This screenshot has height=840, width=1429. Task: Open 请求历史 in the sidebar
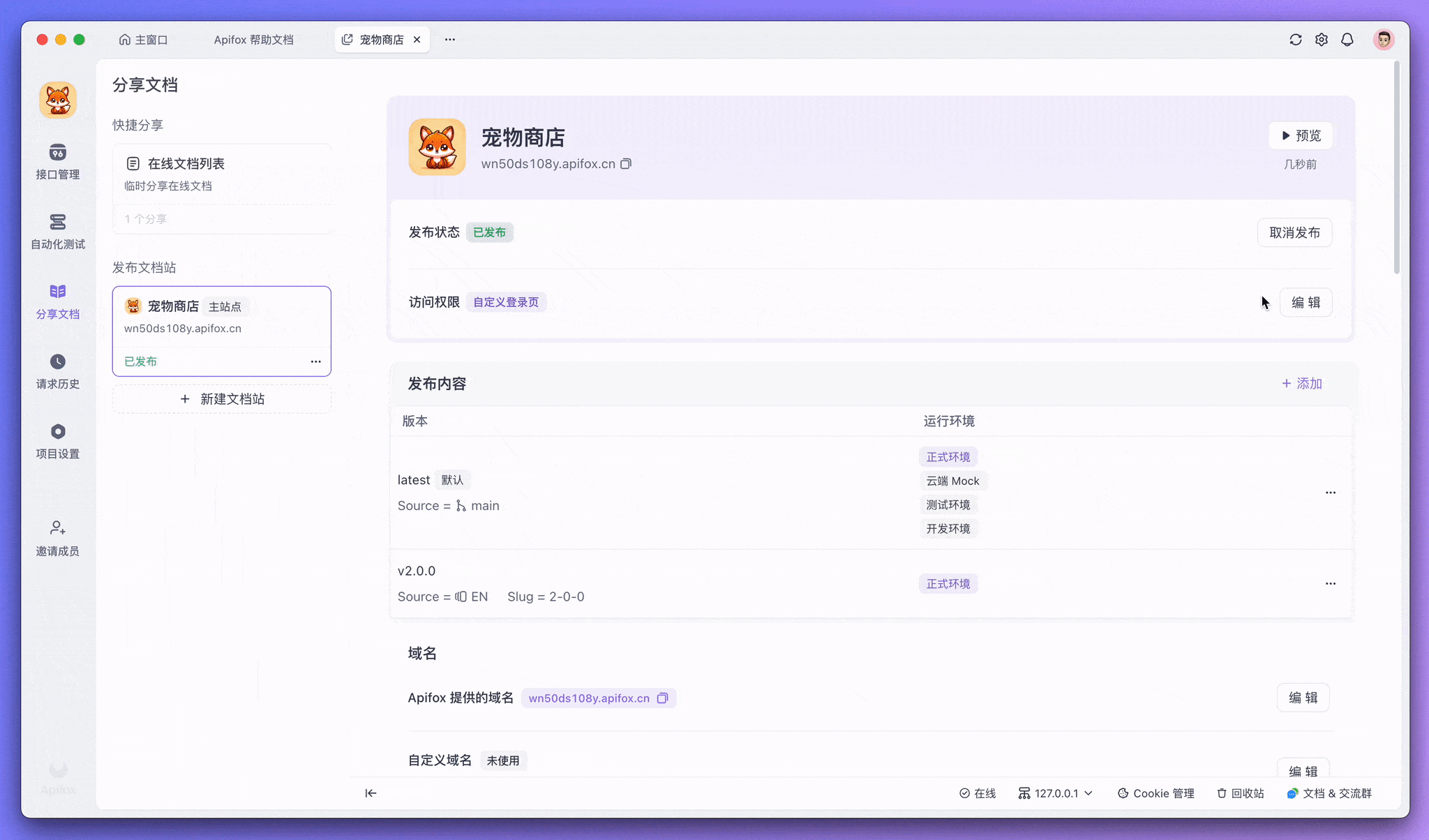[x=58, y=371]
